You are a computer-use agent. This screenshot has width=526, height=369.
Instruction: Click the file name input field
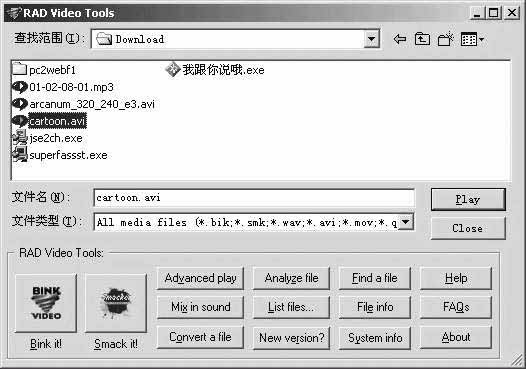click(254, 198)
